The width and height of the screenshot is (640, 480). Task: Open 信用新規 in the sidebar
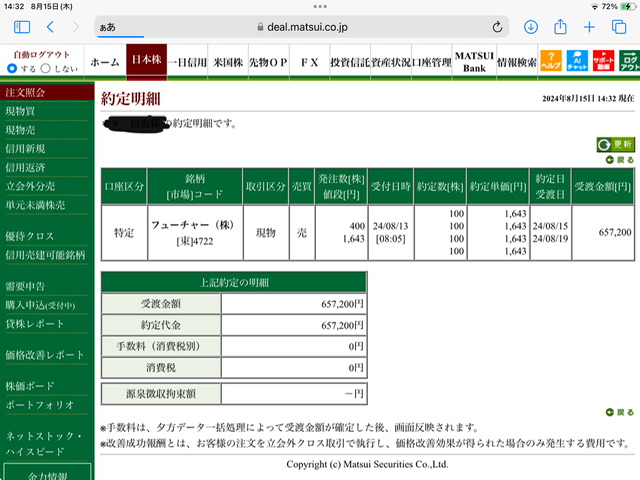tap(25, 149)
